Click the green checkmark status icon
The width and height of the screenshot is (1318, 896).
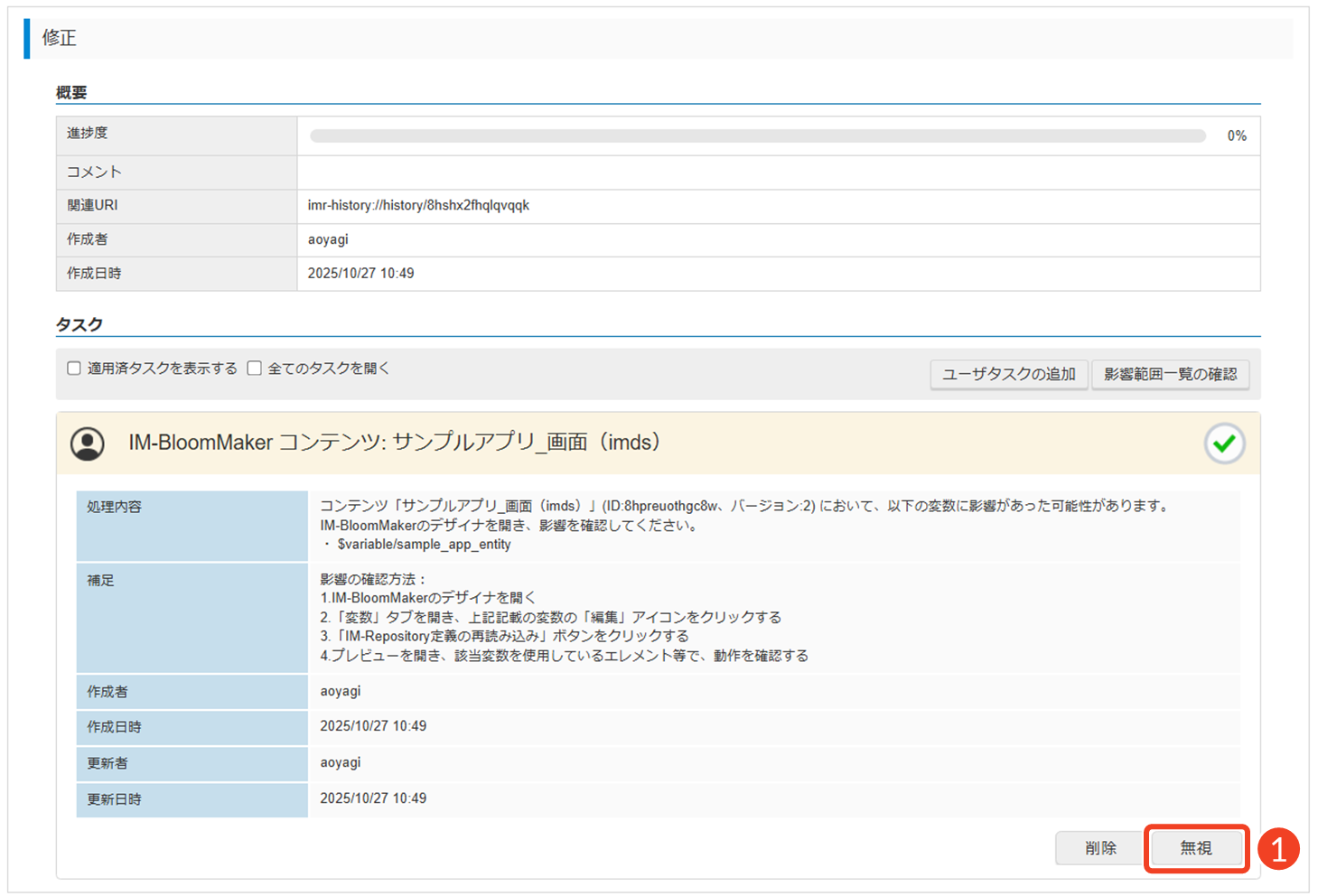coord(1224,443)
